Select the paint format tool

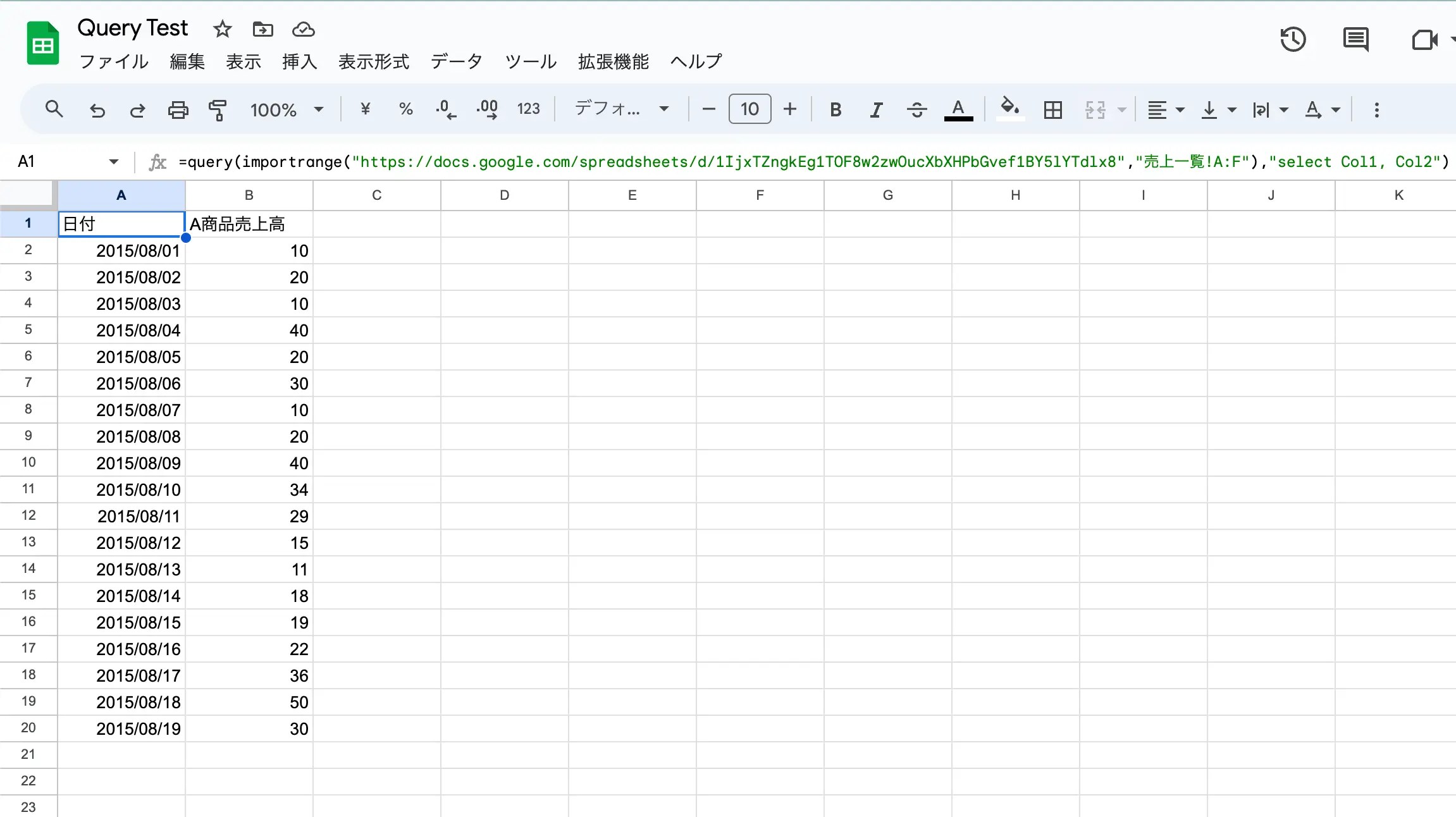[x=217, y=110]
